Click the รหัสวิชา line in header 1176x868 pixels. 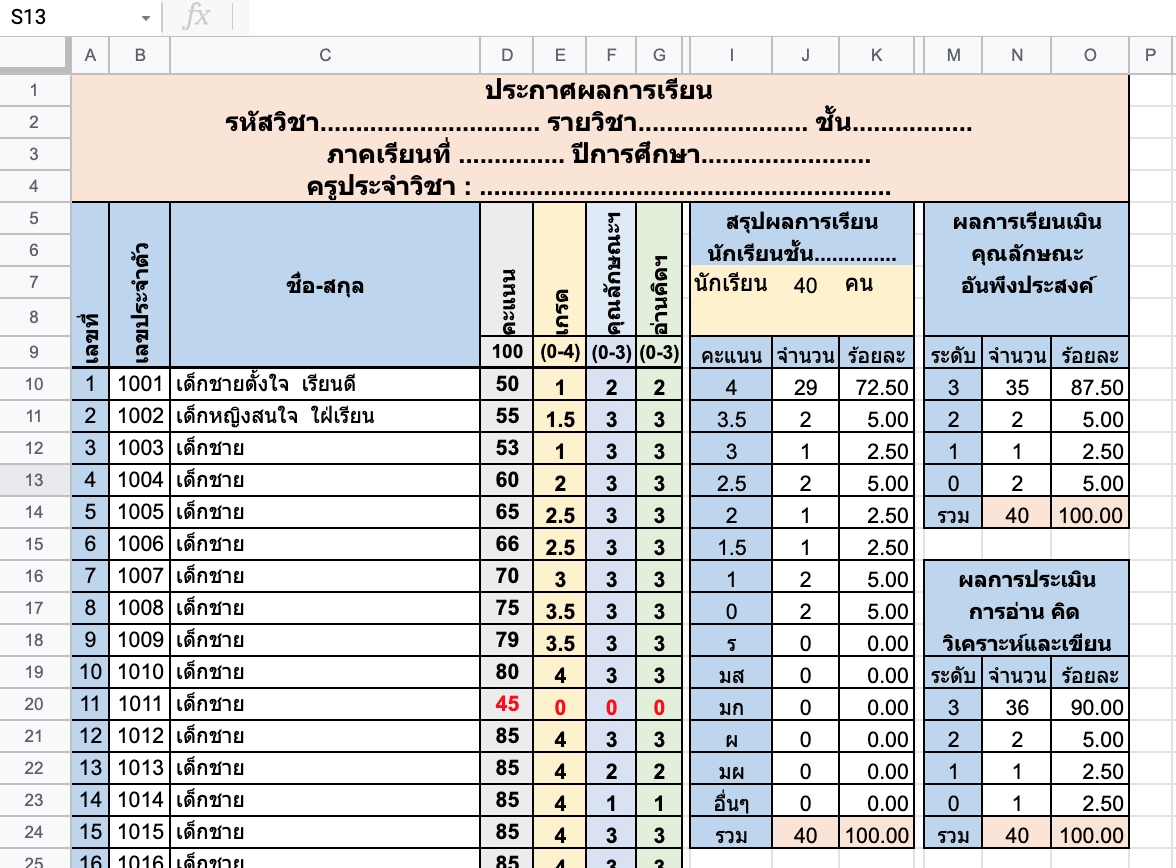pyautogui.click(x=599, y=122)
